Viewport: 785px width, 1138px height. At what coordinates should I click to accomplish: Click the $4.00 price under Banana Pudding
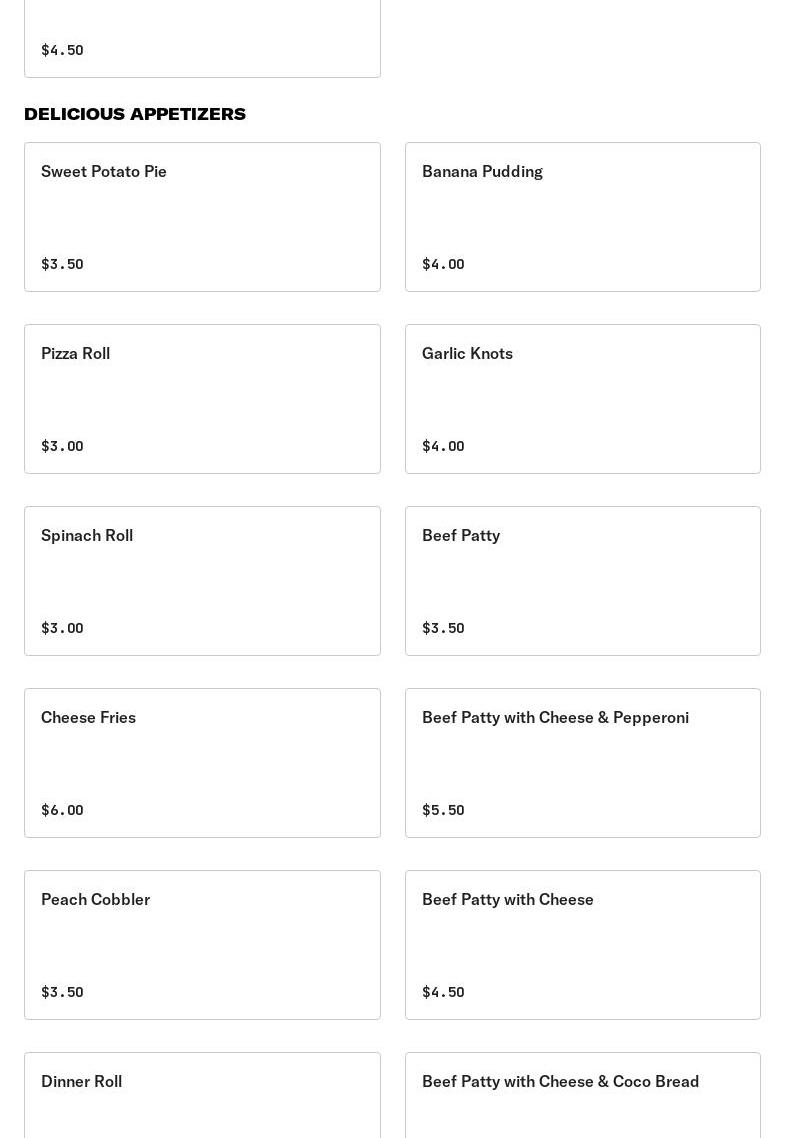443,264
